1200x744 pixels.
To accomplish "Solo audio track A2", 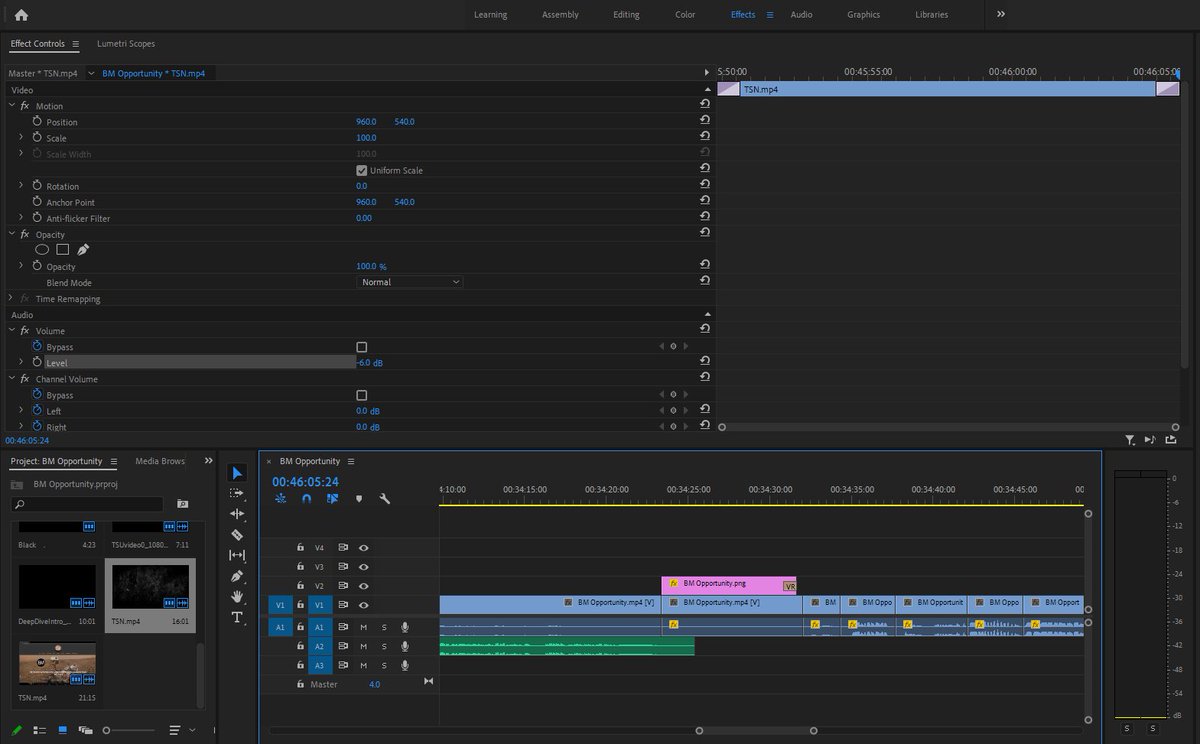I will point(384,646).
